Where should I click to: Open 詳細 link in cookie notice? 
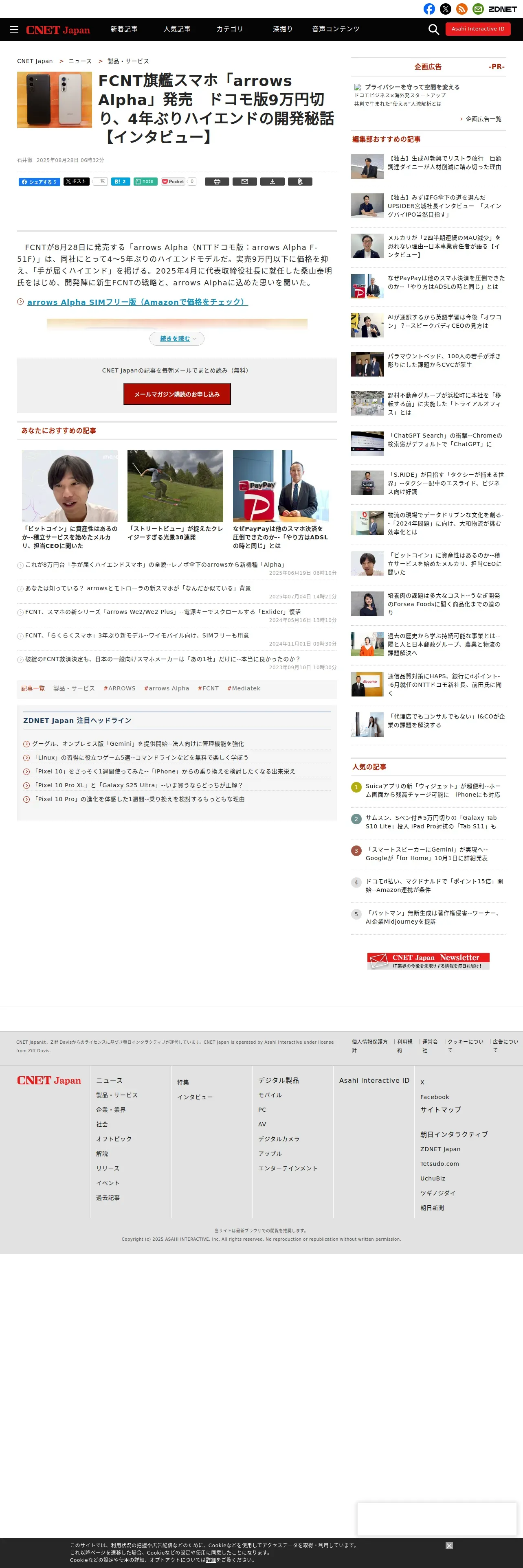click(211, 1559)
